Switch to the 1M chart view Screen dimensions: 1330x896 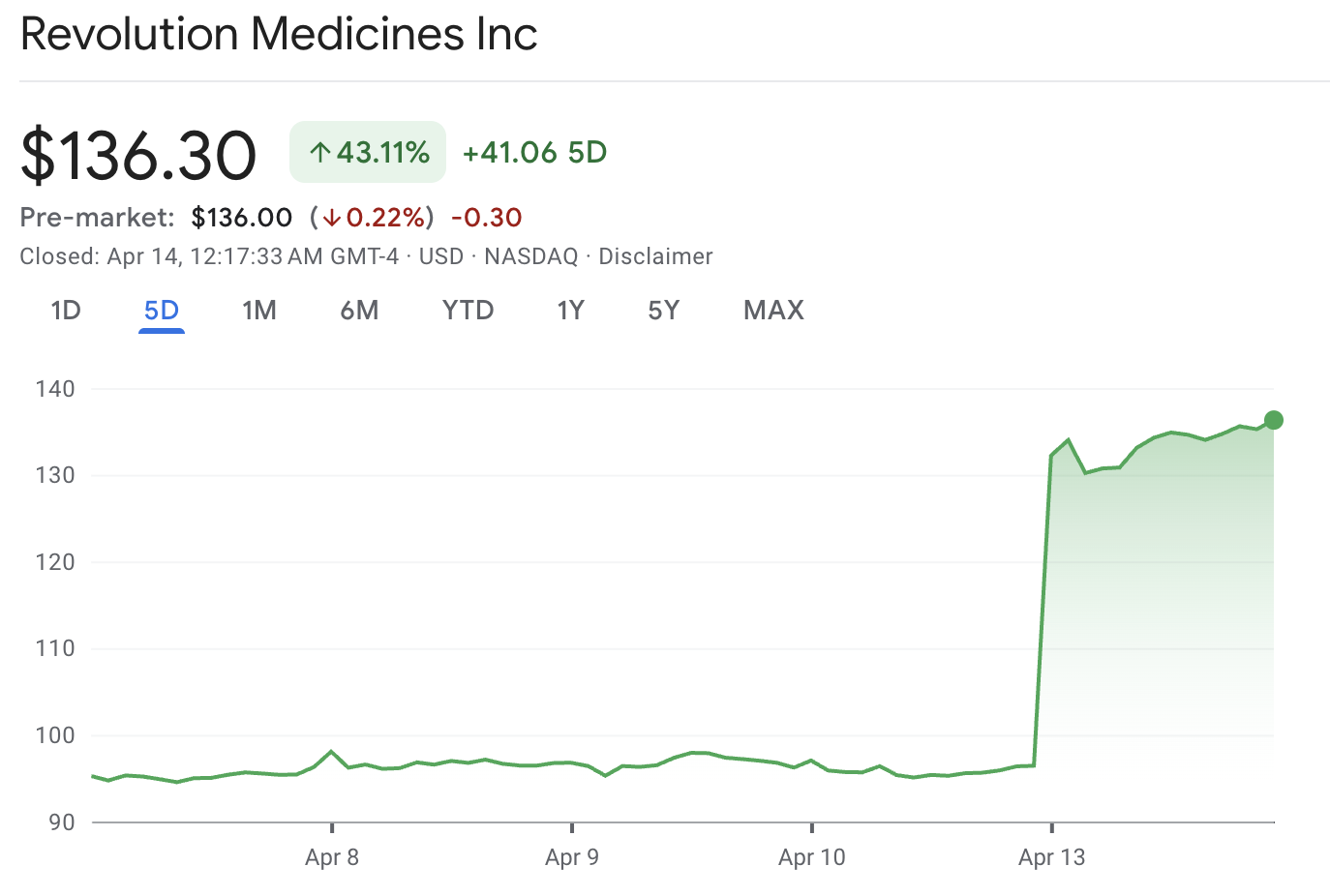[x=259, y=310]
